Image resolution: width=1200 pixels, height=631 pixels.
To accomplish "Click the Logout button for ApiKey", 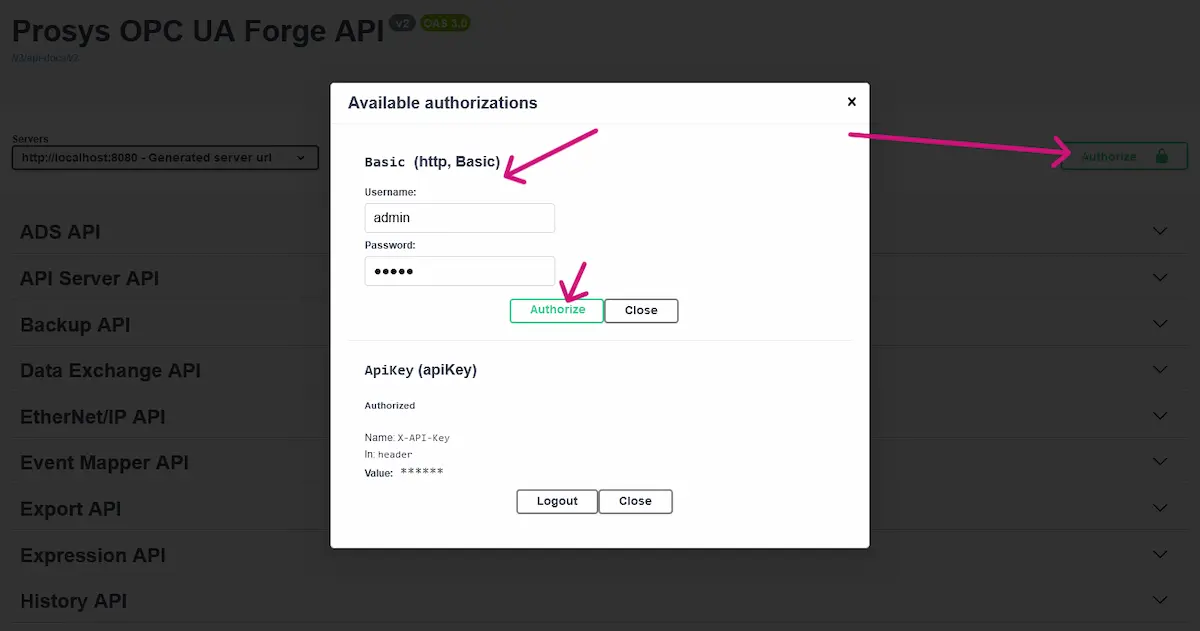I will pos(557,501).
